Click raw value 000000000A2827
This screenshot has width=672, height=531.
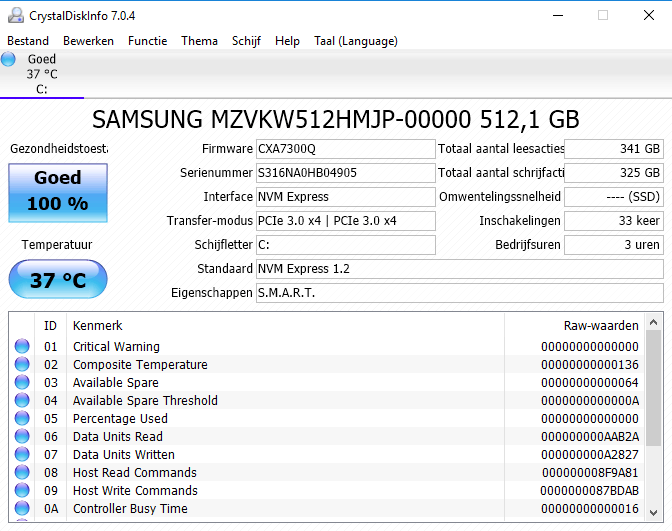tap(590, 454)
